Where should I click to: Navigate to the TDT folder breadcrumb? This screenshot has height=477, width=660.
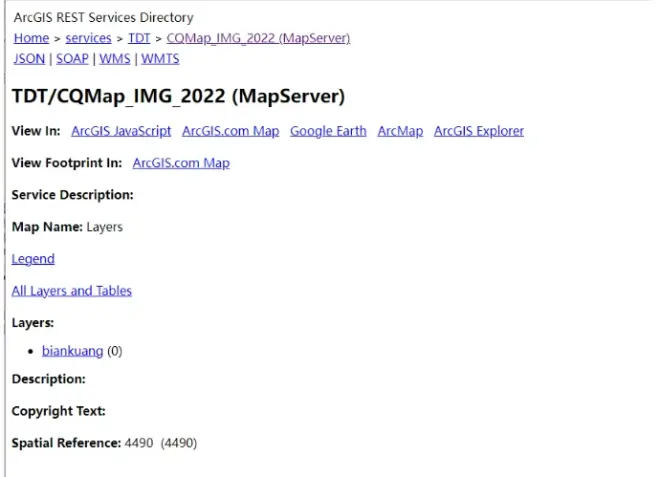click(x=139, y=38)
